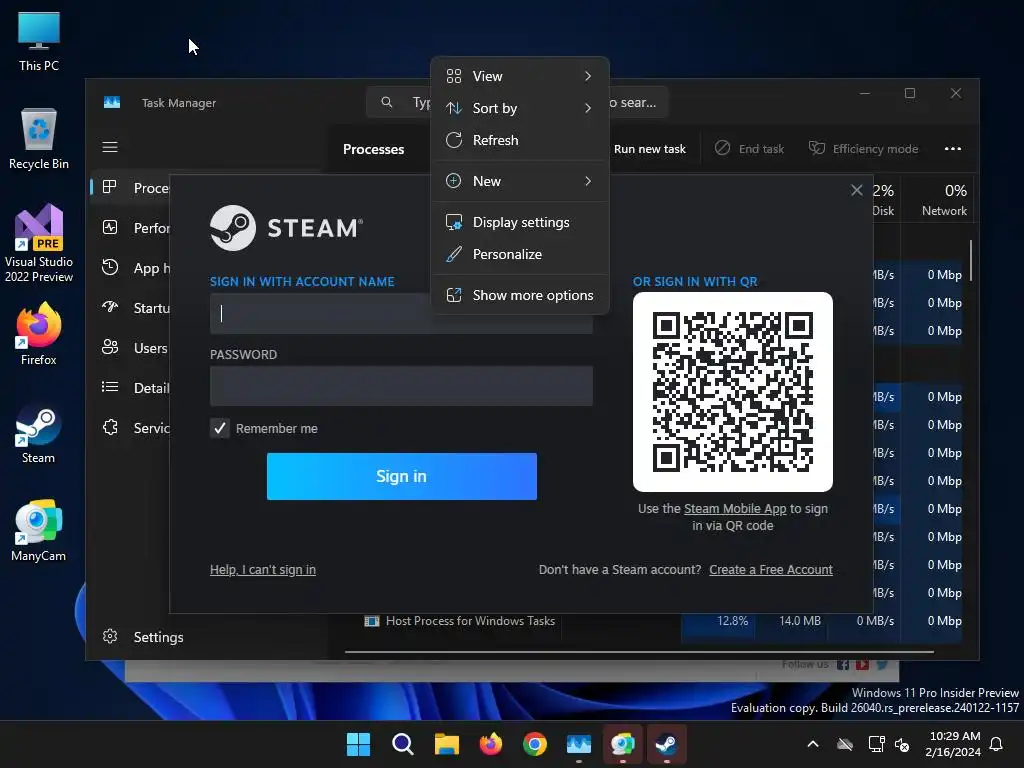The image size is (1024, 768).
Task: Expand the New submenu
Action: (520, 181)
